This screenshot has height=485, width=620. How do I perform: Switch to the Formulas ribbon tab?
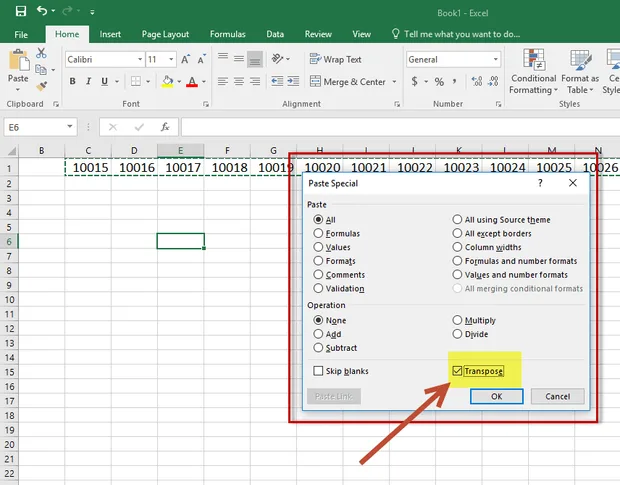[x=227, y=34]
